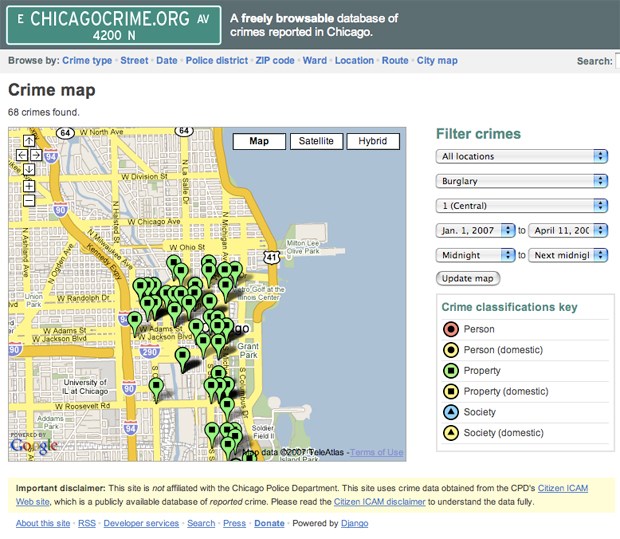Open the Citizen ICAM disclaimer link
The height and width of the screenshot is (539, 620).
[380, 502]
